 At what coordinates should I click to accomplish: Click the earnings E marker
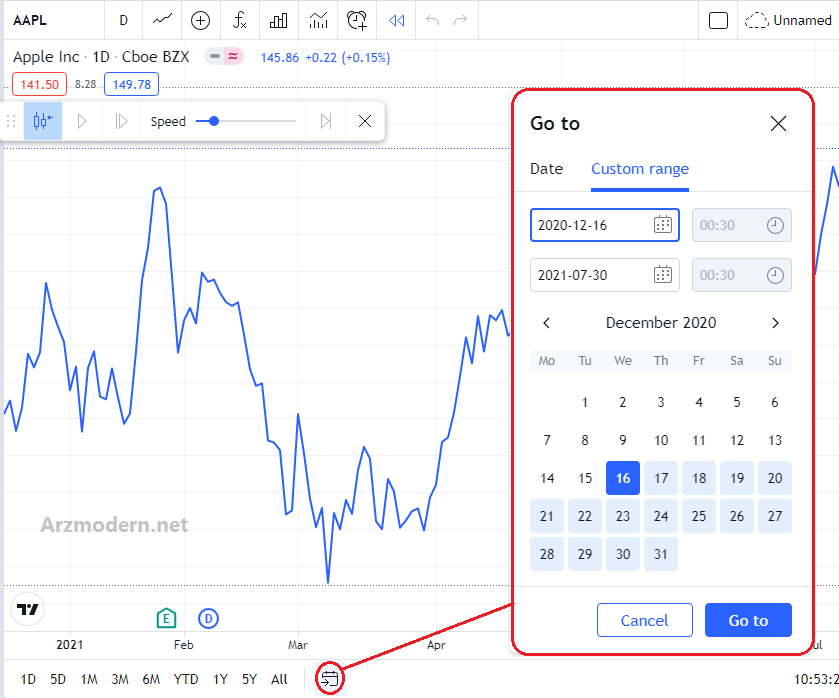pos(166,618)
